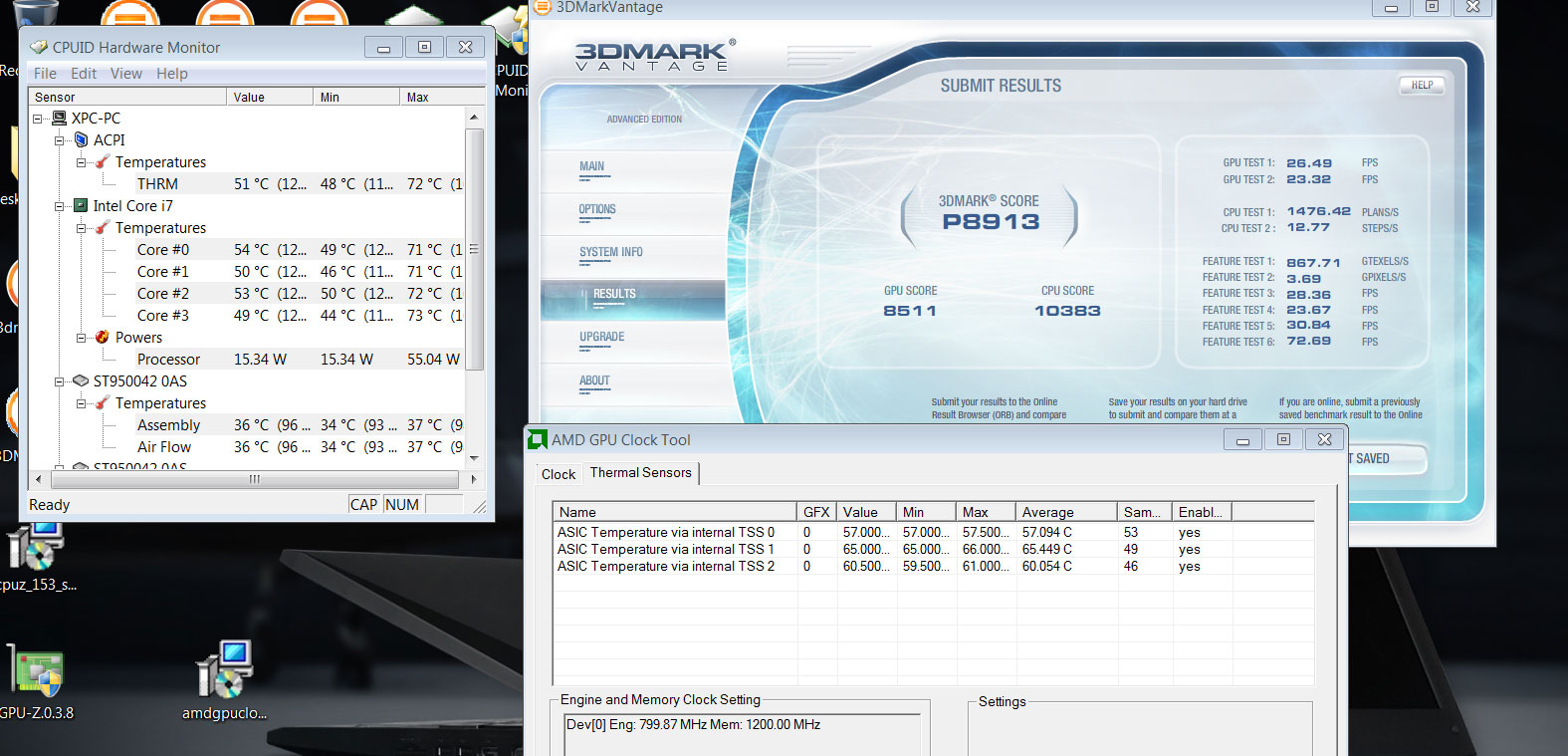
Task: Open the File menu in Hardware Monitor
Action: tap(45, 74)
